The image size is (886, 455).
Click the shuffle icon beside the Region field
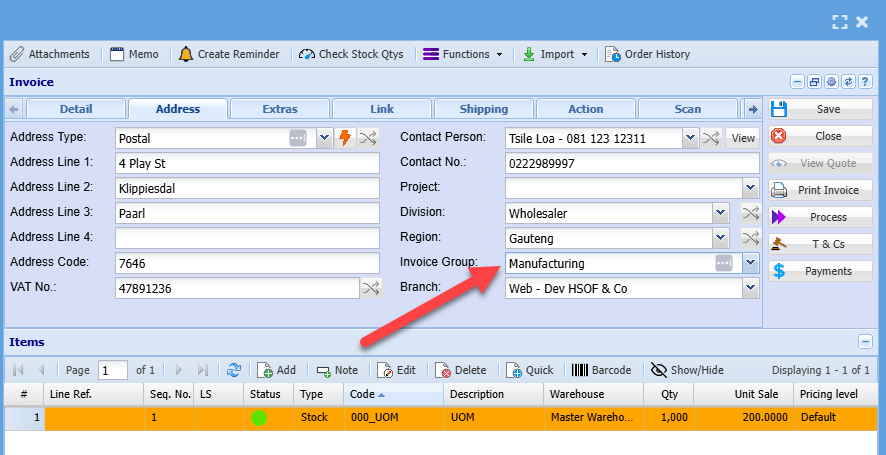click(x=750, y=238)
